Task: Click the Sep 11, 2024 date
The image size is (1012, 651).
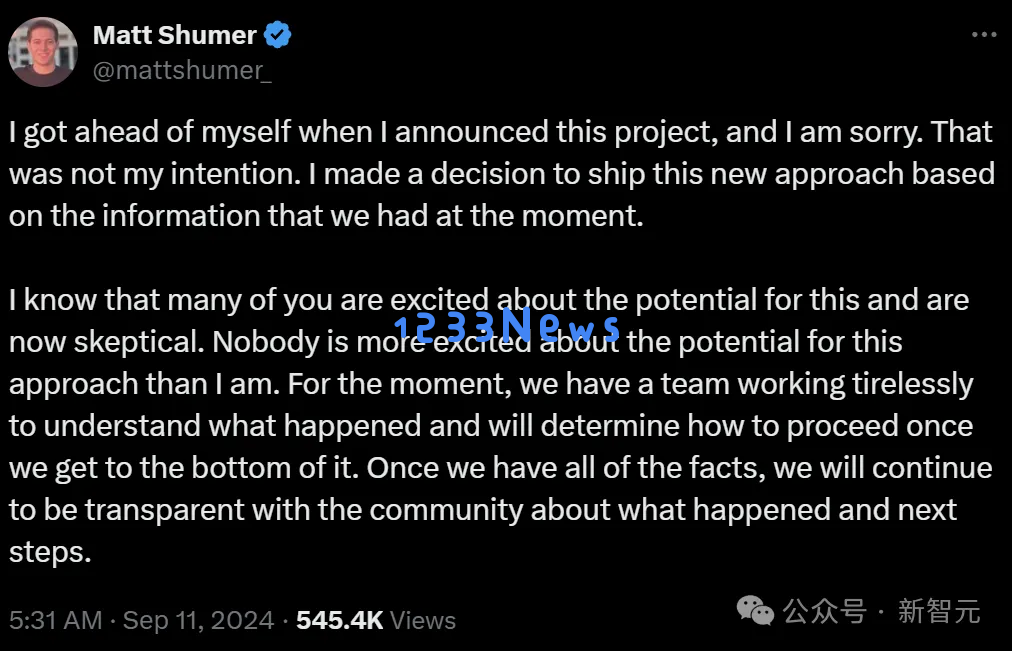Action: coord(198,620)
